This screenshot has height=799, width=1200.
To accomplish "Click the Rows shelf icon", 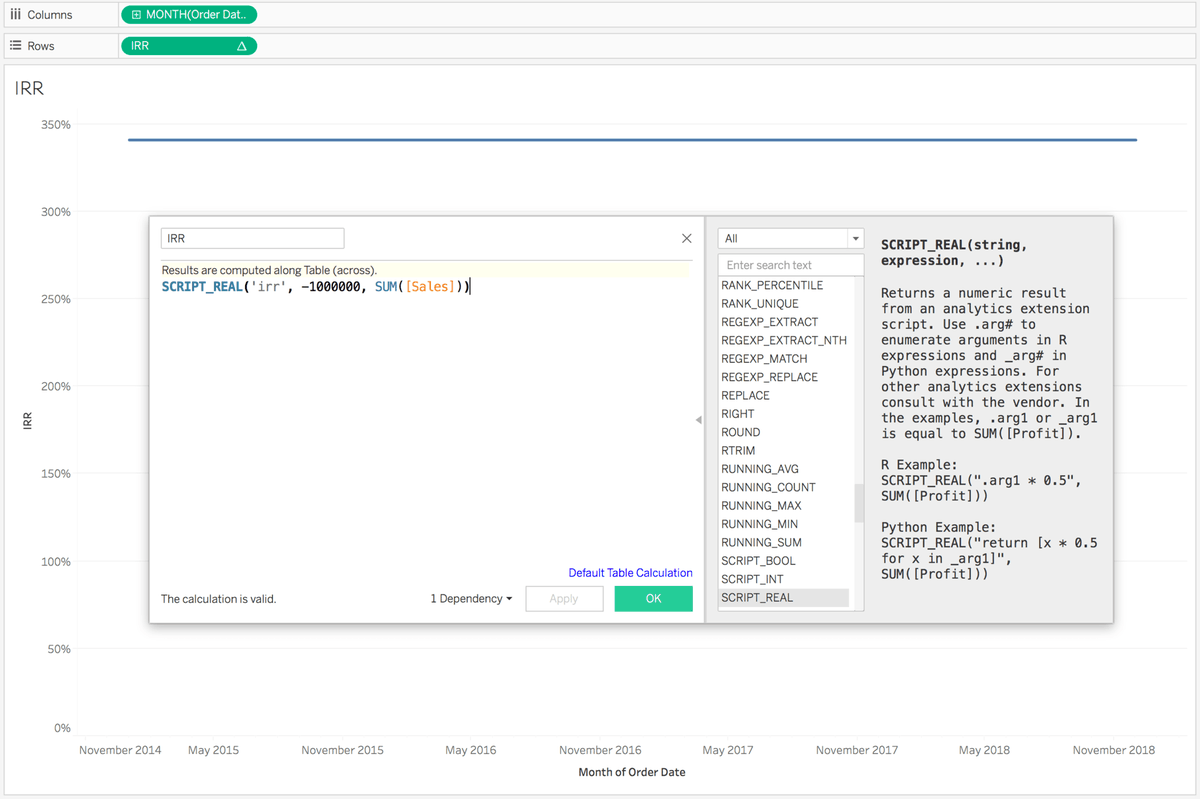I will point(15,46).
